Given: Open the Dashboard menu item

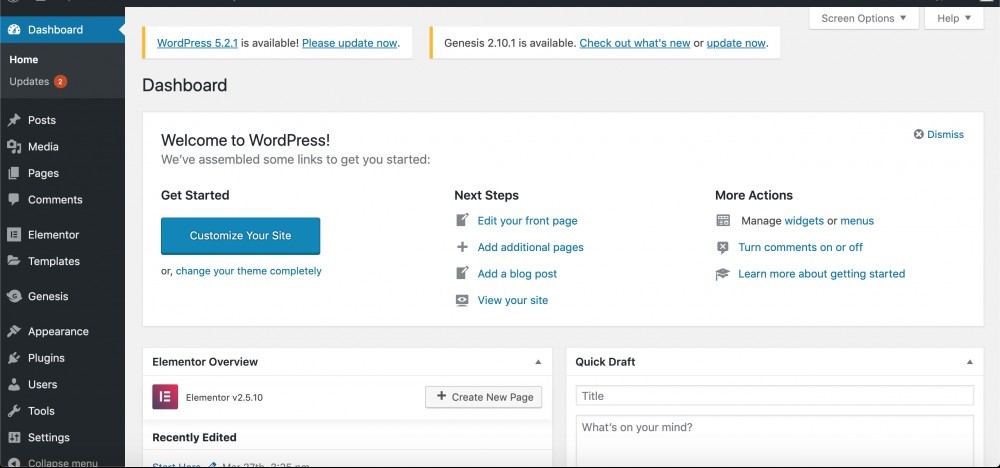Looking at the screenshot, I should [x=62, y=29].
